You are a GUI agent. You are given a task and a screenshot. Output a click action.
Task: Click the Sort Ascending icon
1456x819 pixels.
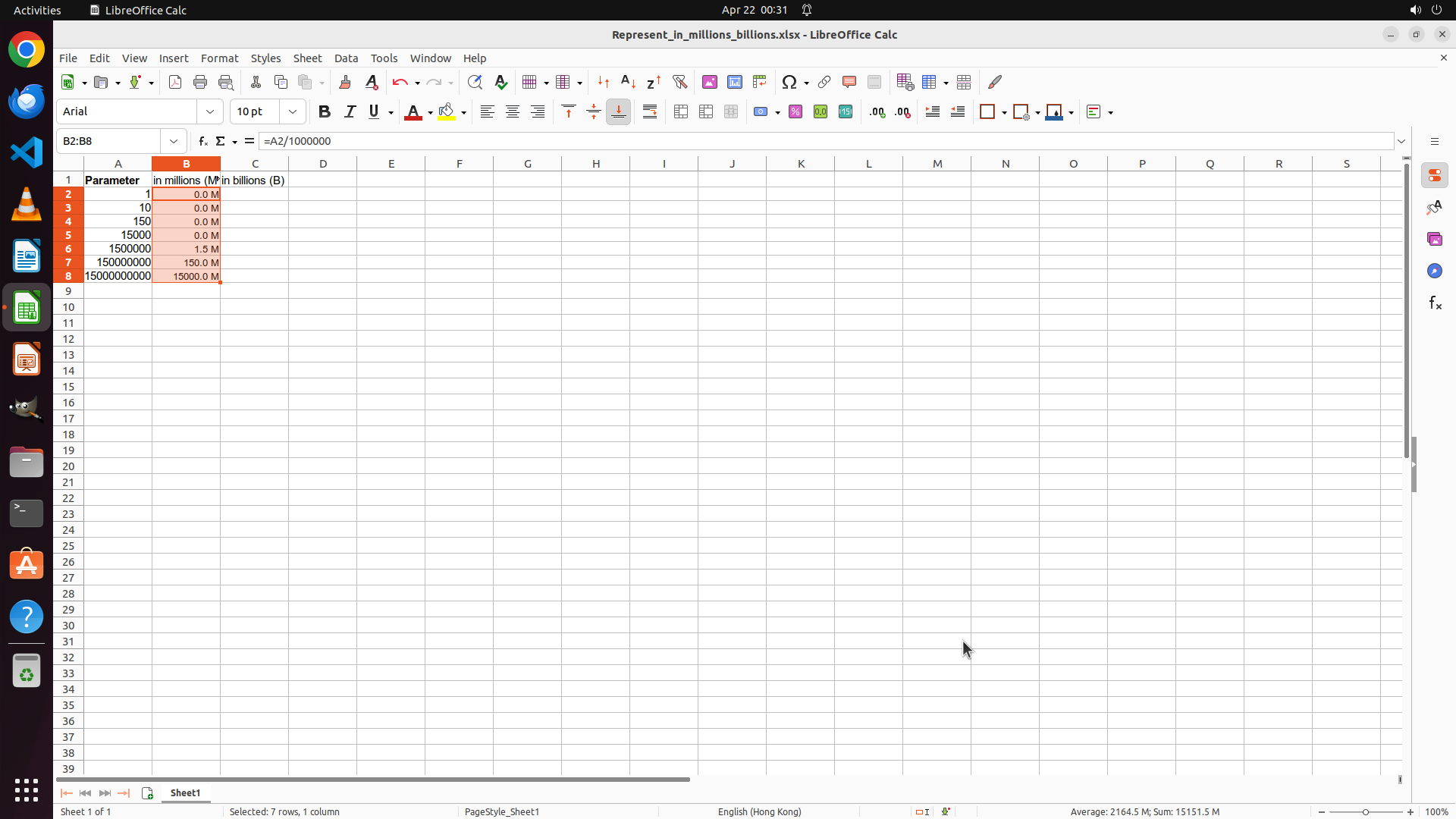tap(628, 83)
